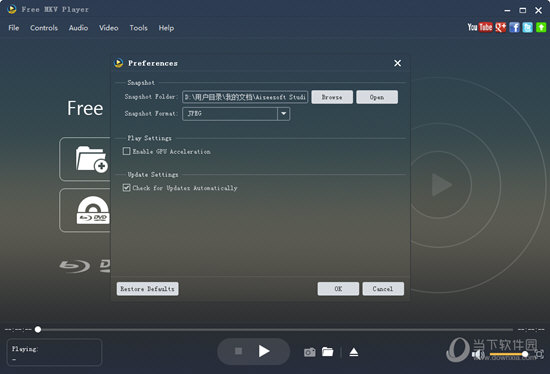Click the Open button for snapshot folder
Image resolution: width=550 pixels, height=374 pixels.
tap(377, 97)
